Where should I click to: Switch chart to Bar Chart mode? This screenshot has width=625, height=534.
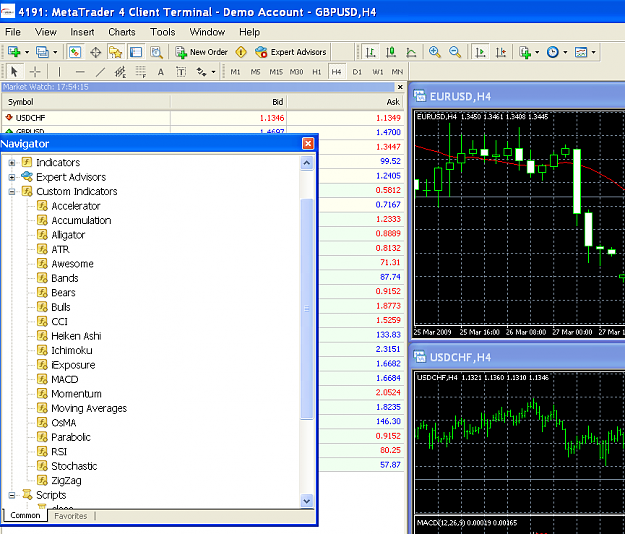pos(371,52)
